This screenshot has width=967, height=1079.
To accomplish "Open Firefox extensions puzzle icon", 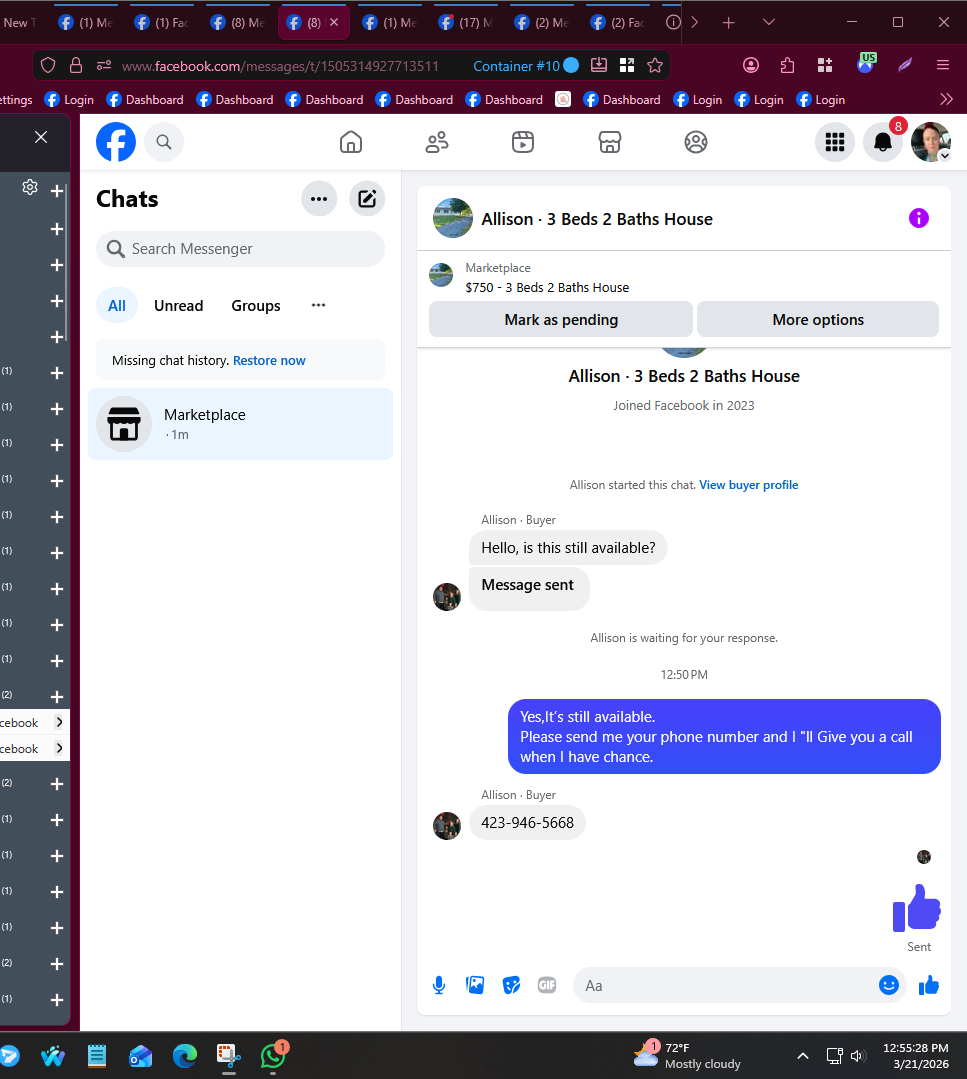I will [787, 65].
